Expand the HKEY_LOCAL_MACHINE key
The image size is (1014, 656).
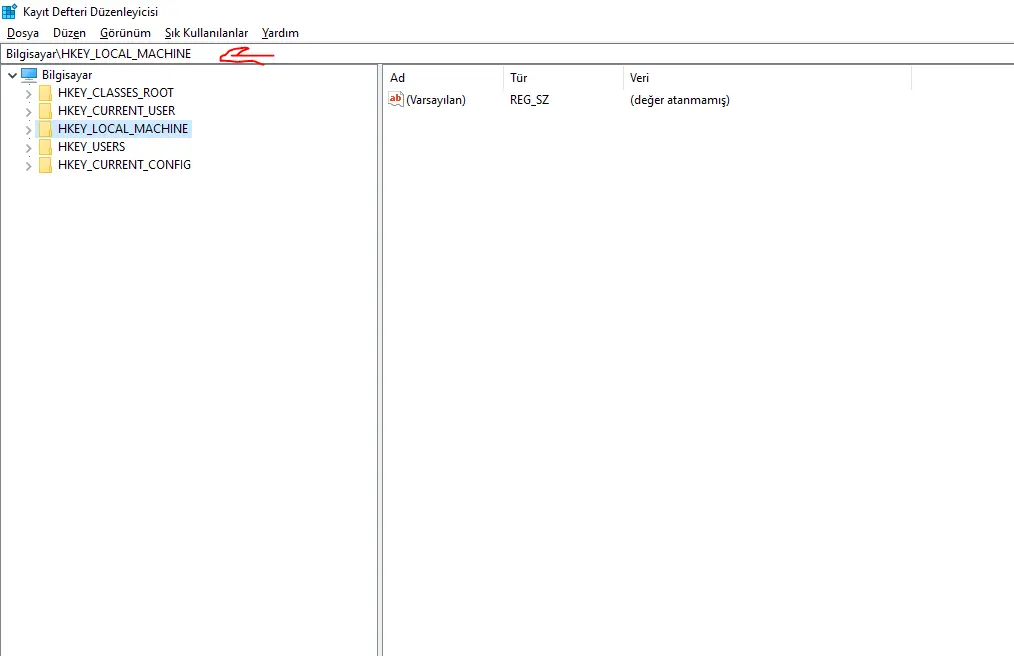[28, 129]
